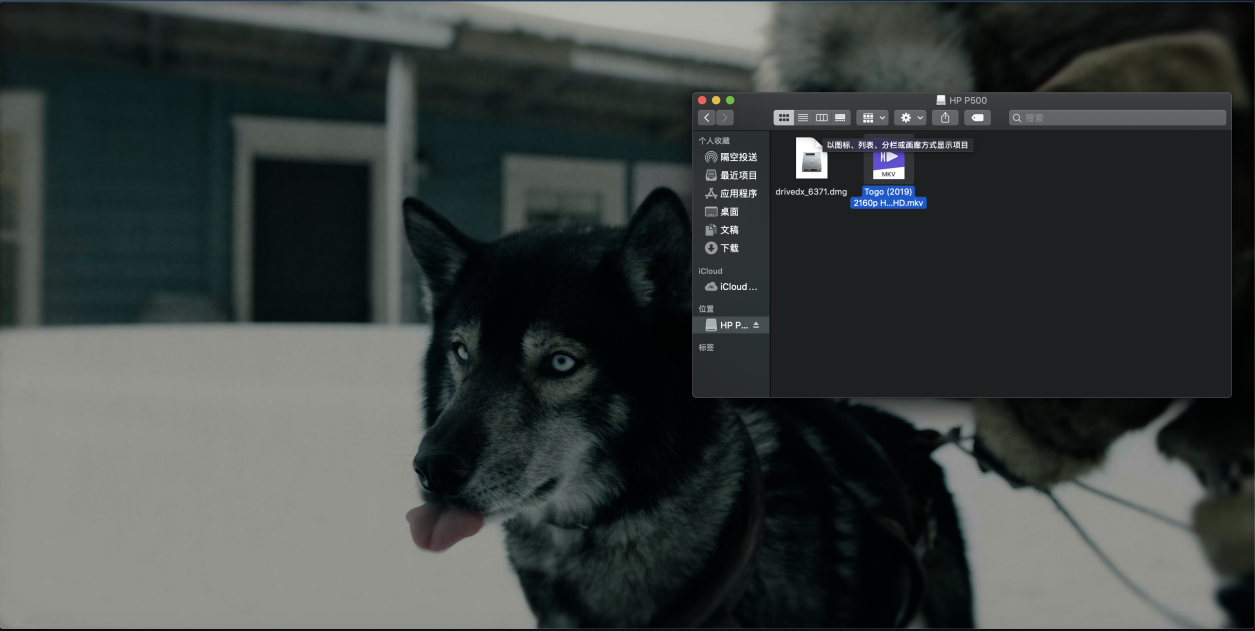The height and width of the screenshot is (631, 1255).
Task: Click the Share toolbar button
Action: tap(945, 118)
